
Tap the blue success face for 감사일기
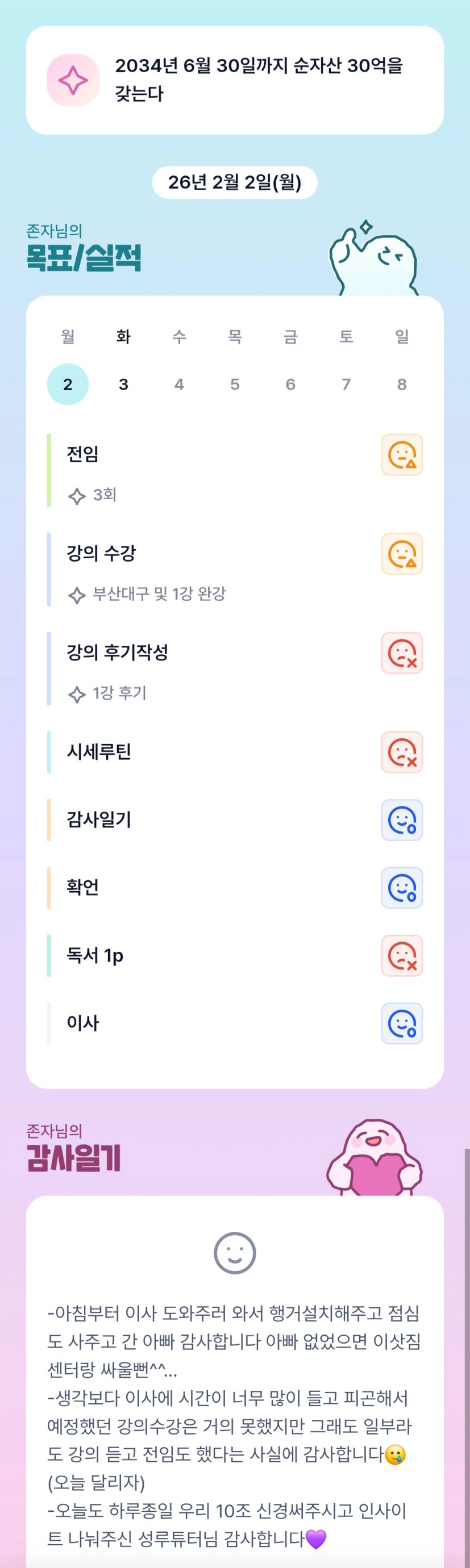pyautogui.click(x=402, y=820)
